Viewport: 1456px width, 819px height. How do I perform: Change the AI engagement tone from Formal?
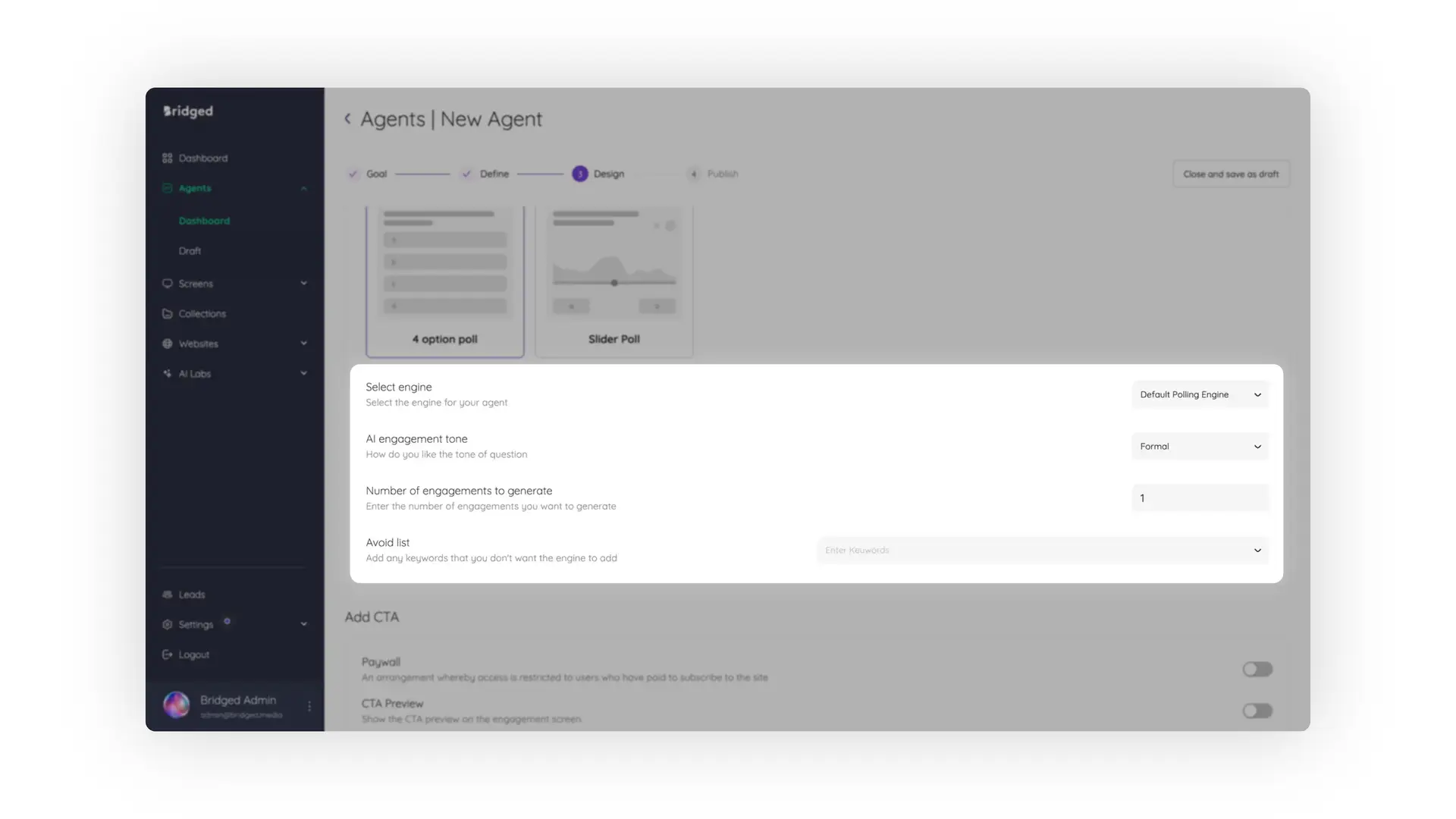1200,447
